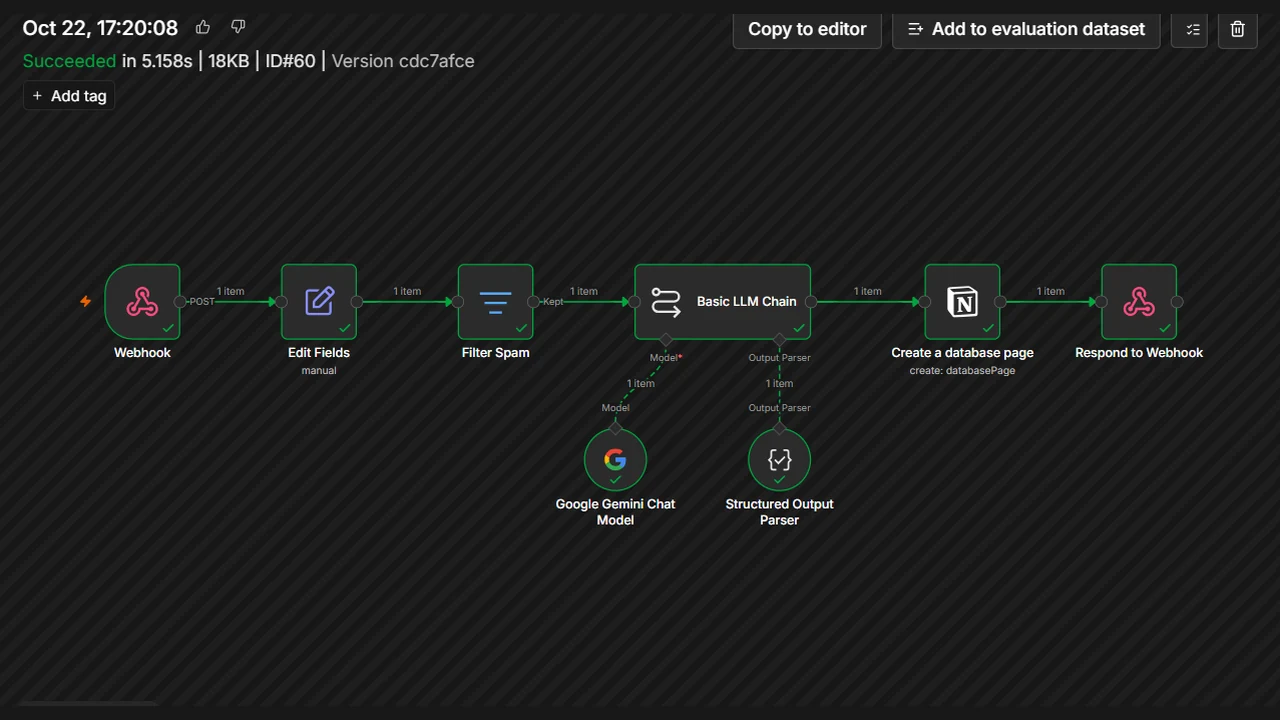Image resolution: width=1280 pixels, height=720 pixels.
Task: Open the Respond to Webhook node
Action: [x=1139, y=301]
